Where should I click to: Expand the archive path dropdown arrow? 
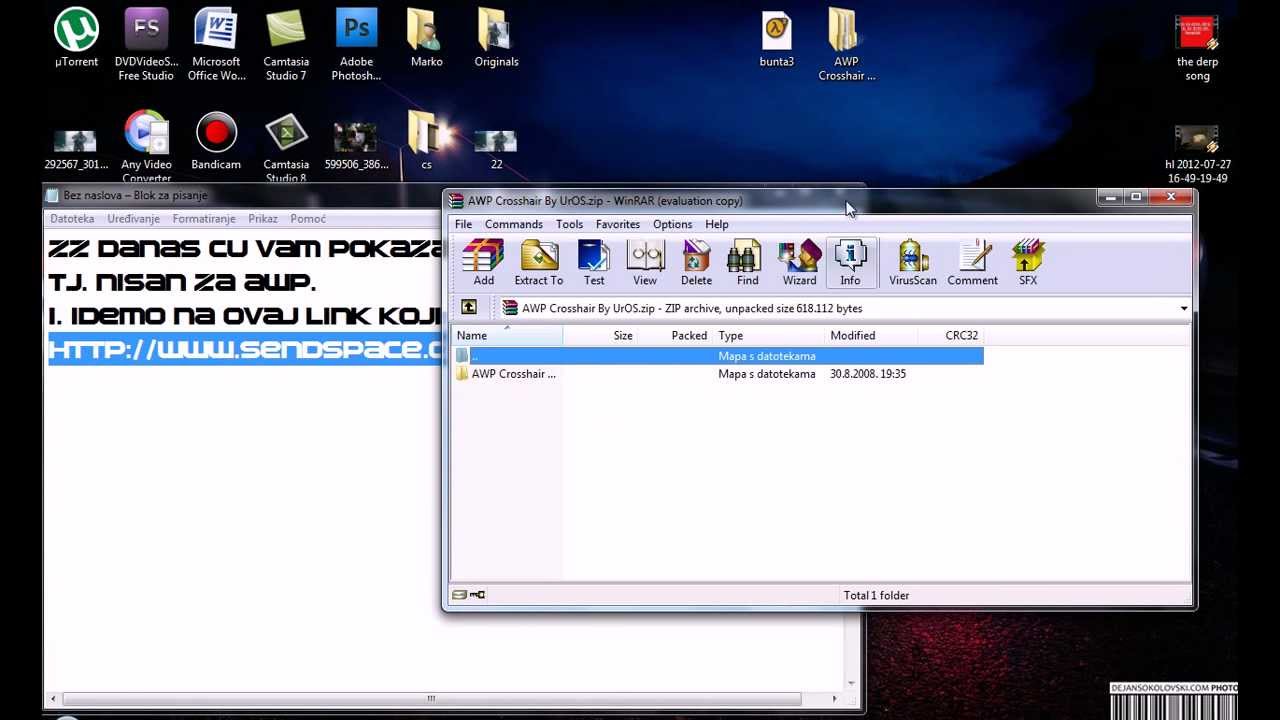(x=1183, y=309)
